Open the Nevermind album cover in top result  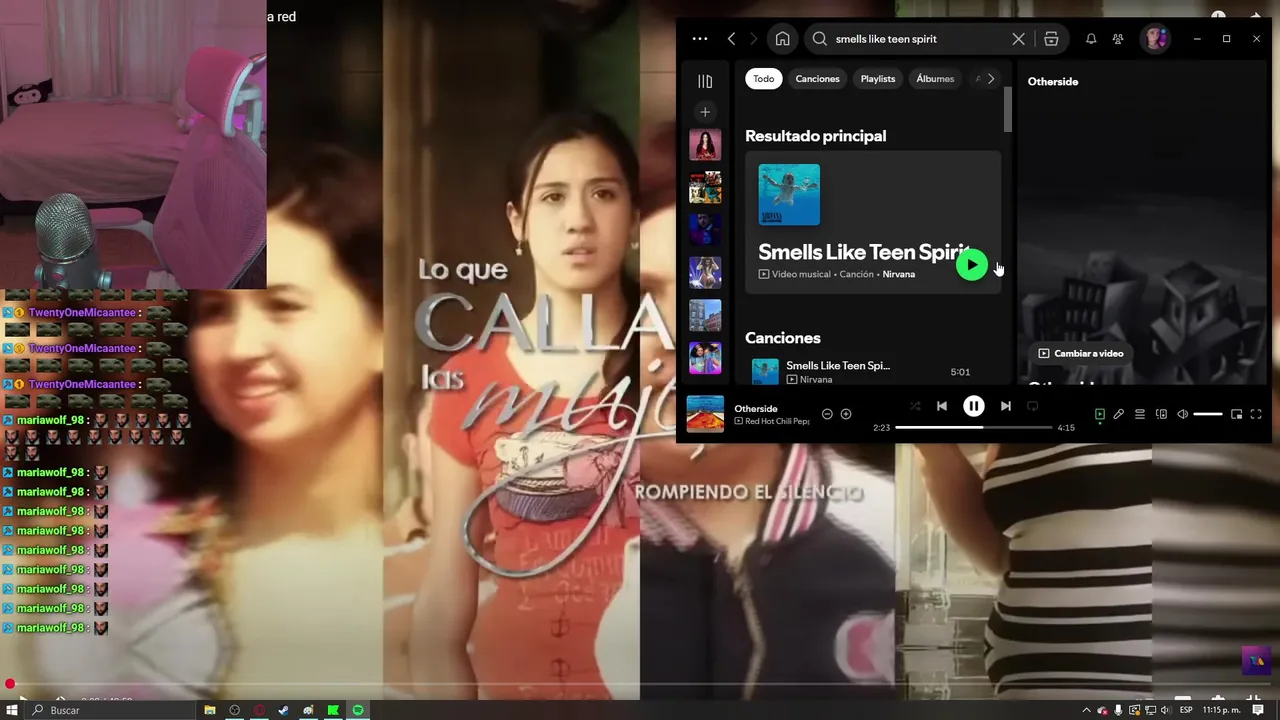(789, 195)
